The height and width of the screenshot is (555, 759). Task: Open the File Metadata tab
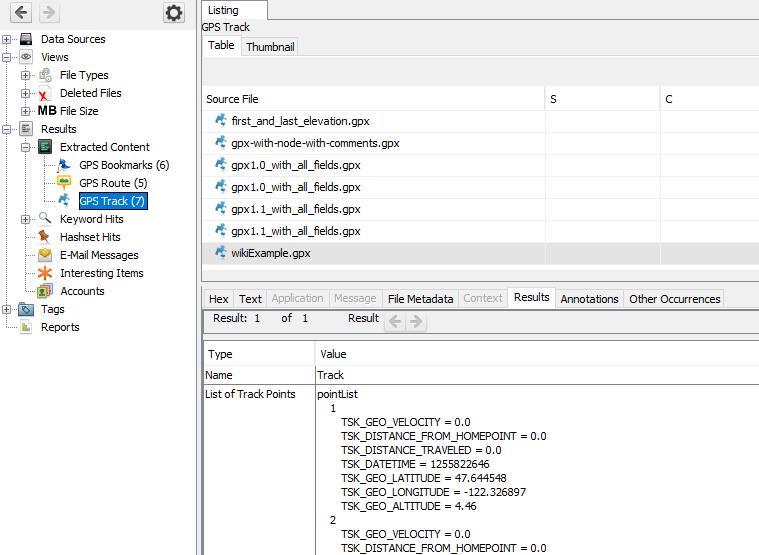pyautogui.click(x=420, y=298)
